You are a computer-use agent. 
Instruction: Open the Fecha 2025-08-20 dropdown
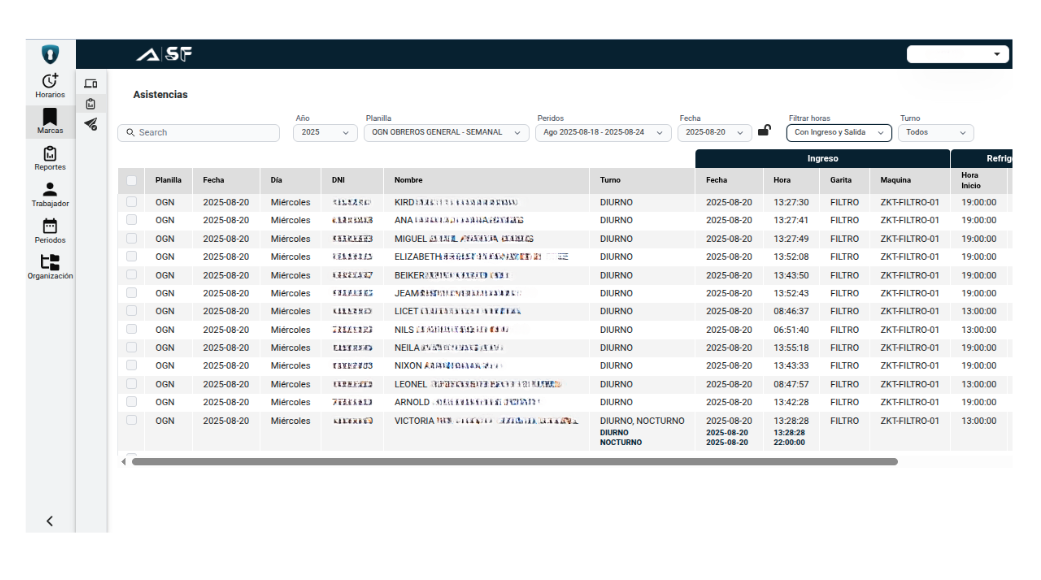coord(714,133)
